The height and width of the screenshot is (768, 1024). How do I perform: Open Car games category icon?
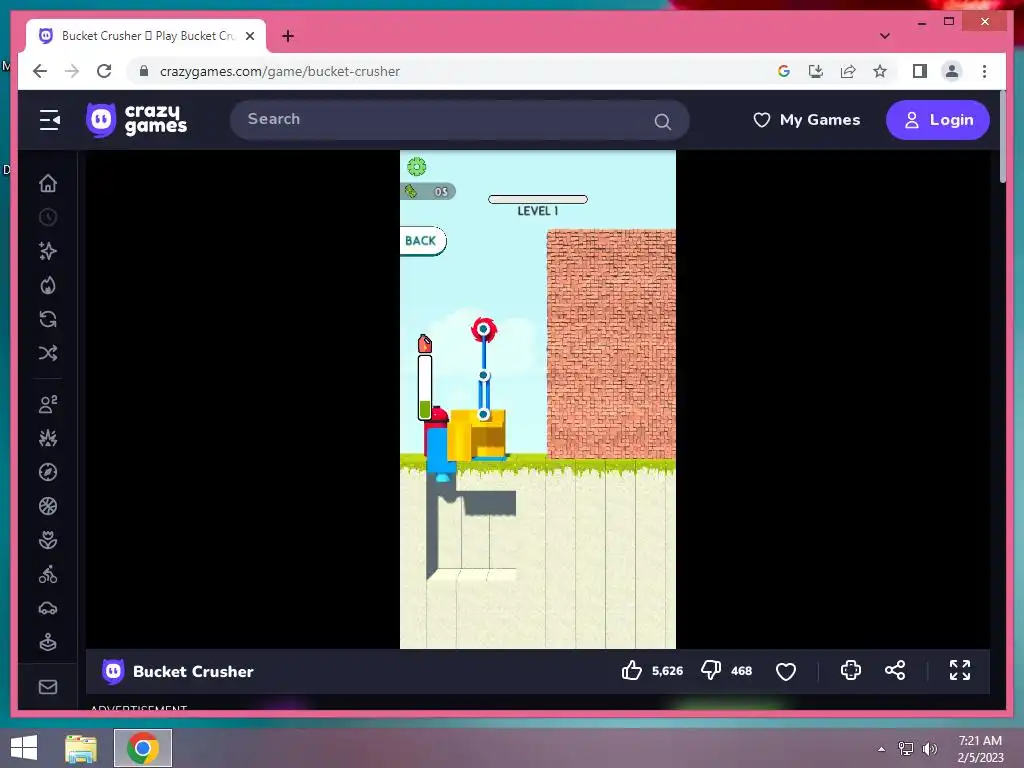point(48,609)
